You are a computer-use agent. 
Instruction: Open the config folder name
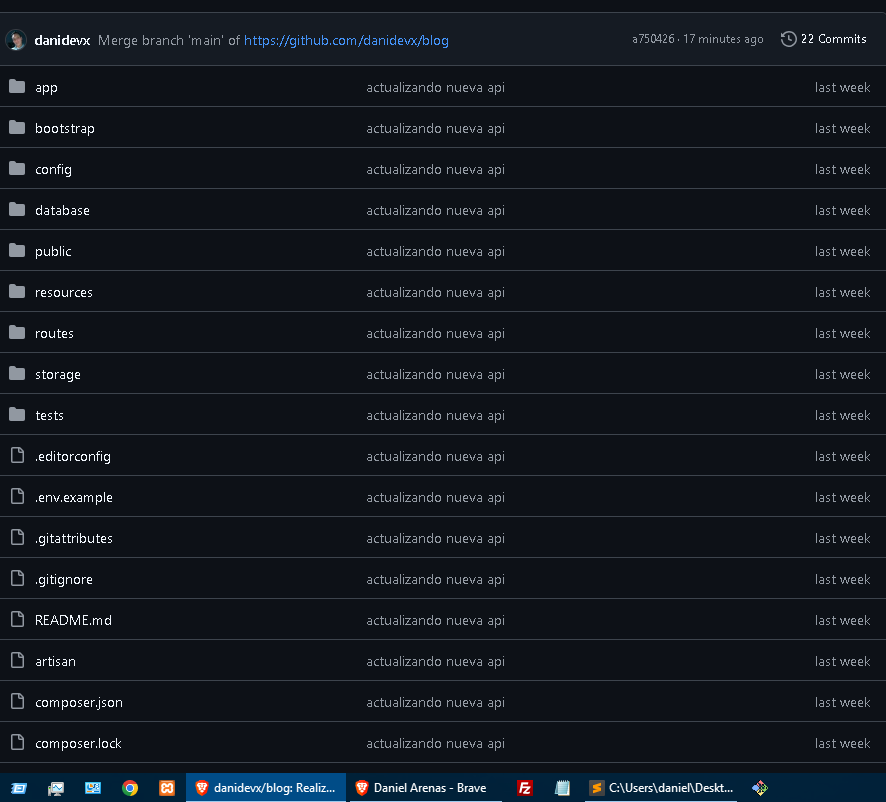pos(53,170)
